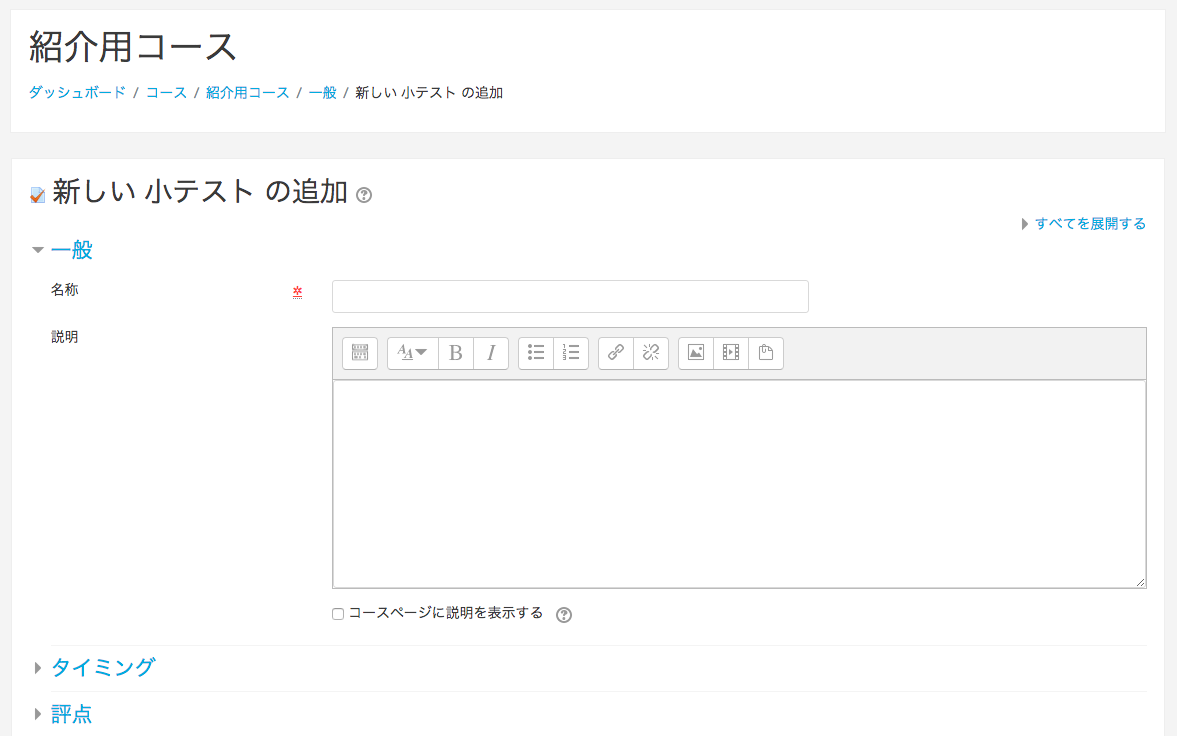Apply italic formatting in editor

[491, 353]
